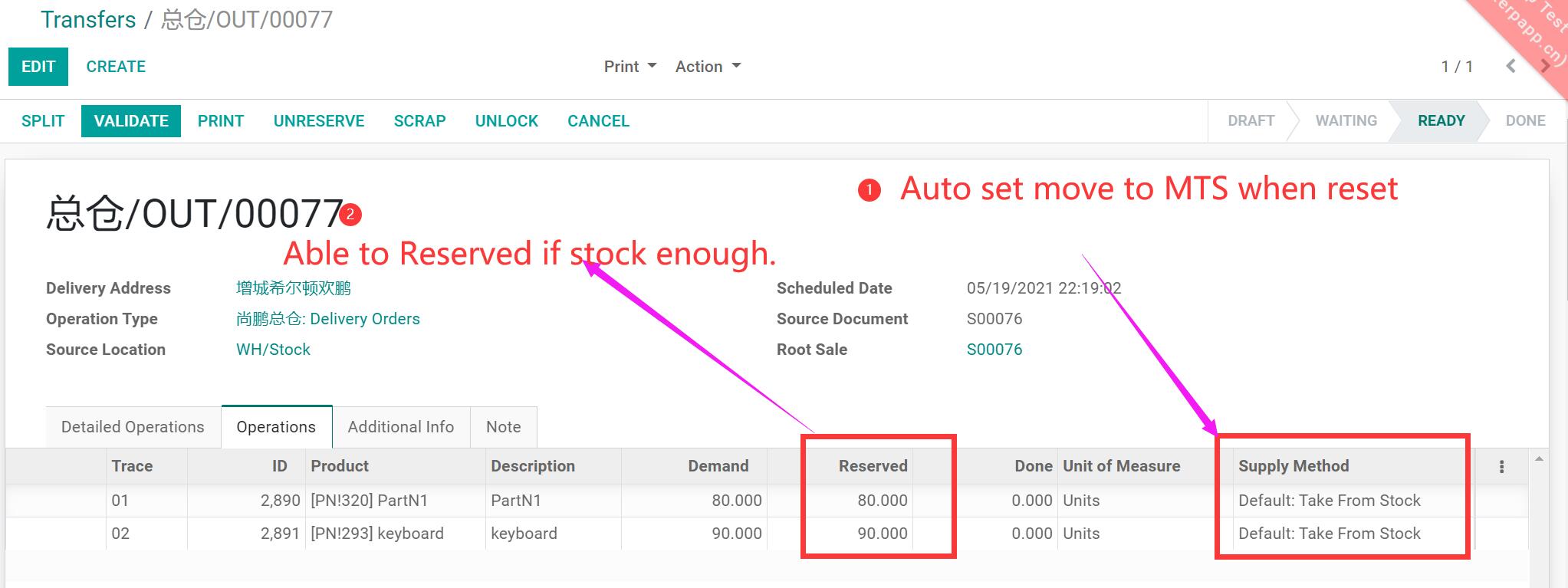Click SPLIT in the status bar
The height and width of the screenshot is (588, 1568).
coord(43,121)
